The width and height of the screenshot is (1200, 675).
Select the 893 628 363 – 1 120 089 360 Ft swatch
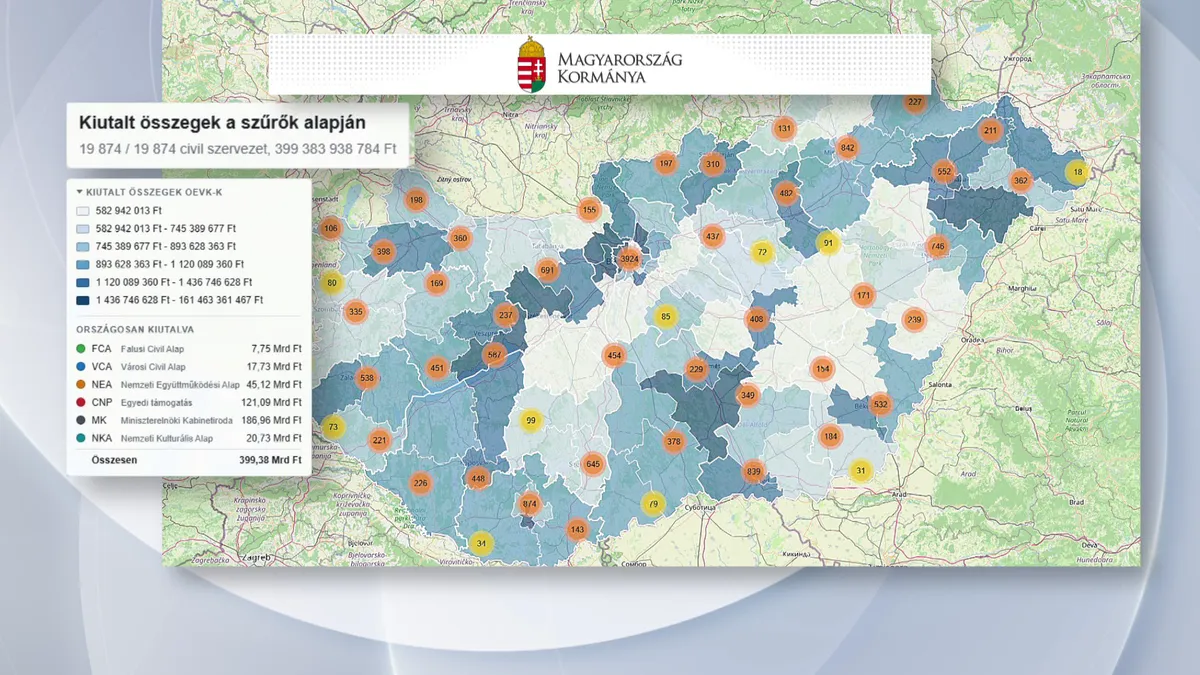click(x=84, y=264)
